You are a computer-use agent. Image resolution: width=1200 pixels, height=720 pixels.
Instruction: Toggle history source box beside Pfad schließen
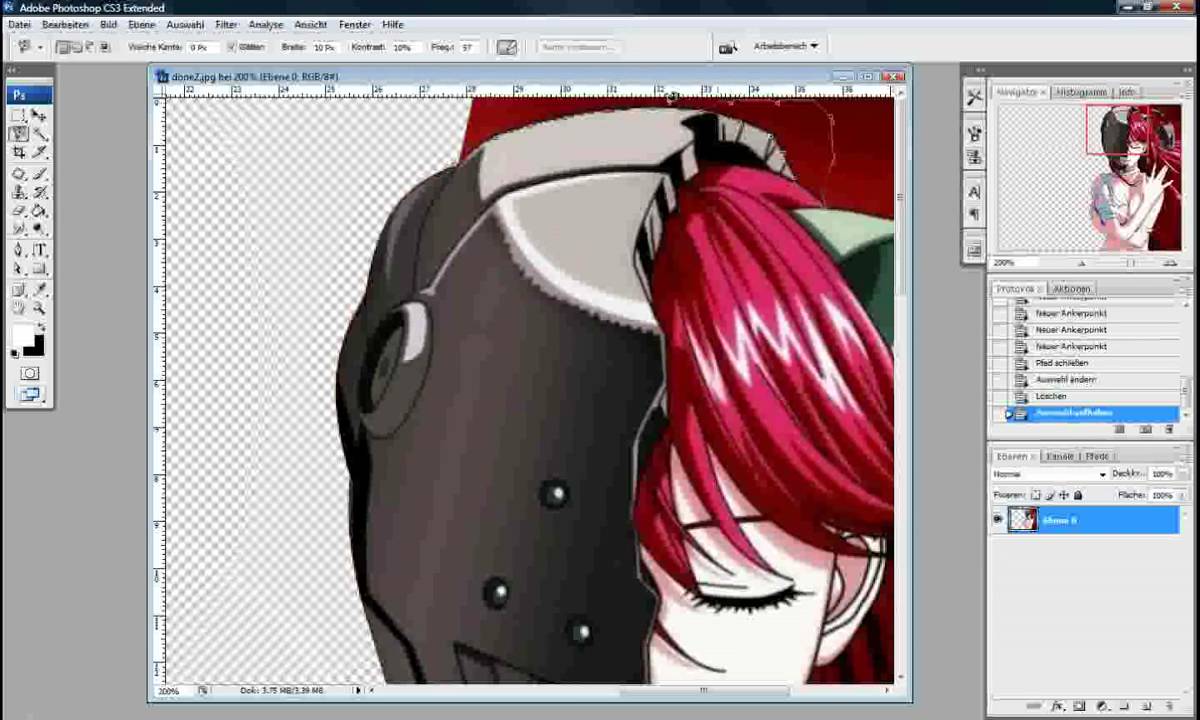click(1000, 363)
